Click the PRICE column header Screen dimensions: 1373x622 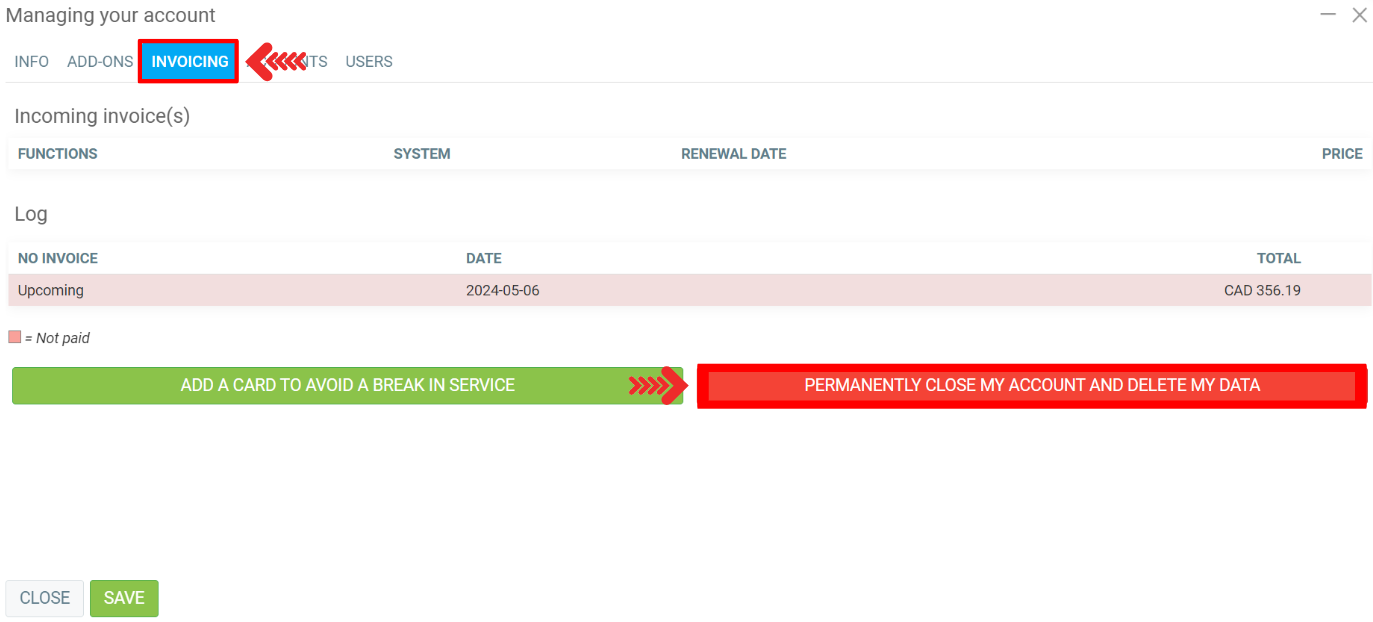point(1342,154)
